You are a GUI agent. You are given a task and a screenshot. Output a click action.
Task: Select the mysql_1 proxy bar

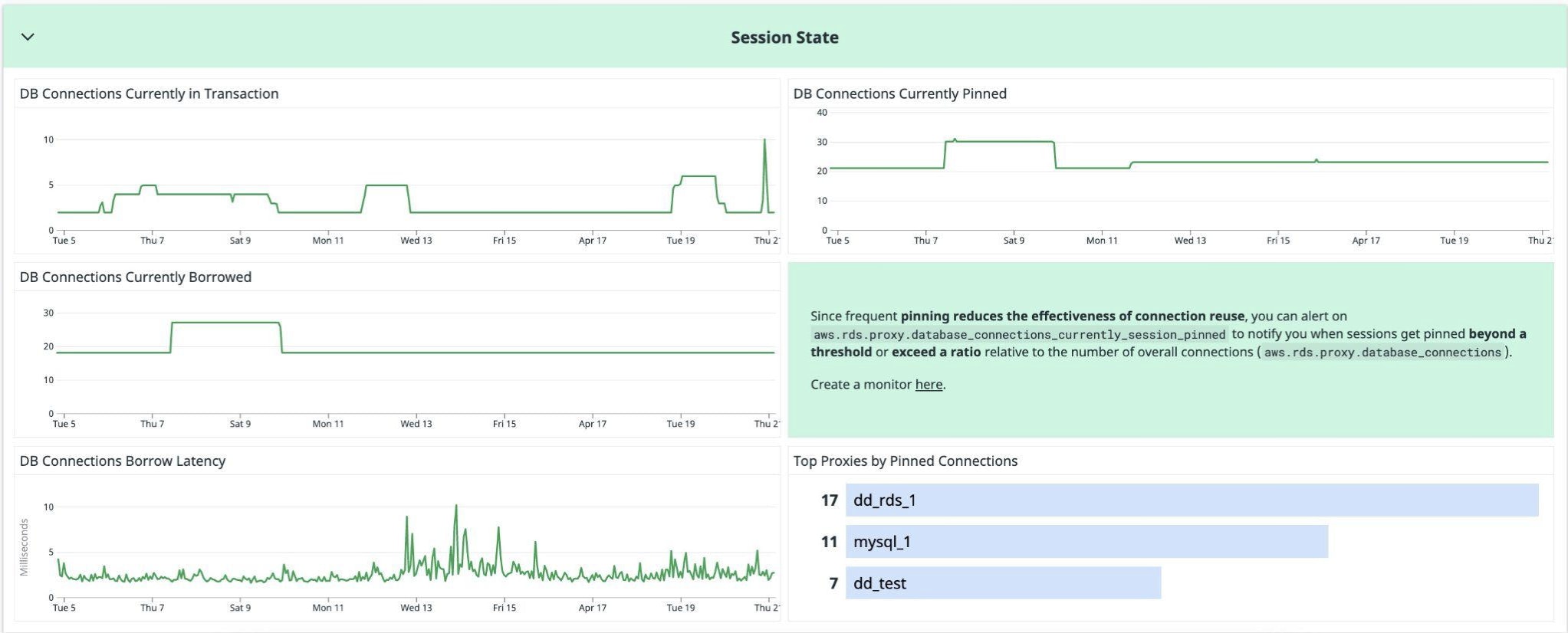tap(1086, 542)
